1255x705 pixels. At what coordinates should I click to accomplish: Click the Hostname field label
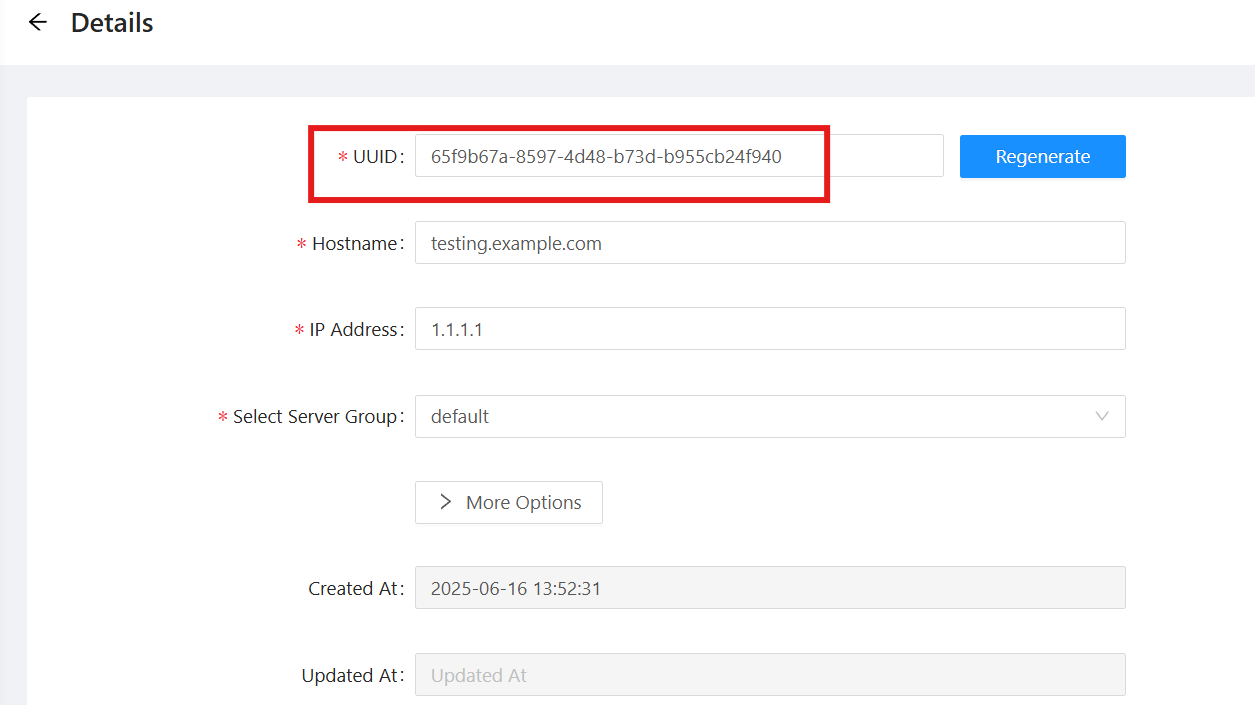click(354, 243)
